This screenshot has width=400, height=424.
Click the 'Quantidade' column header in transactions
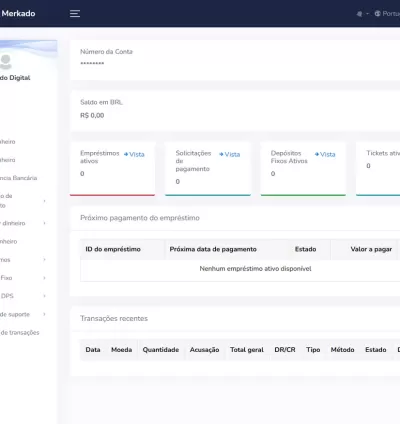(x=161, y=350)
